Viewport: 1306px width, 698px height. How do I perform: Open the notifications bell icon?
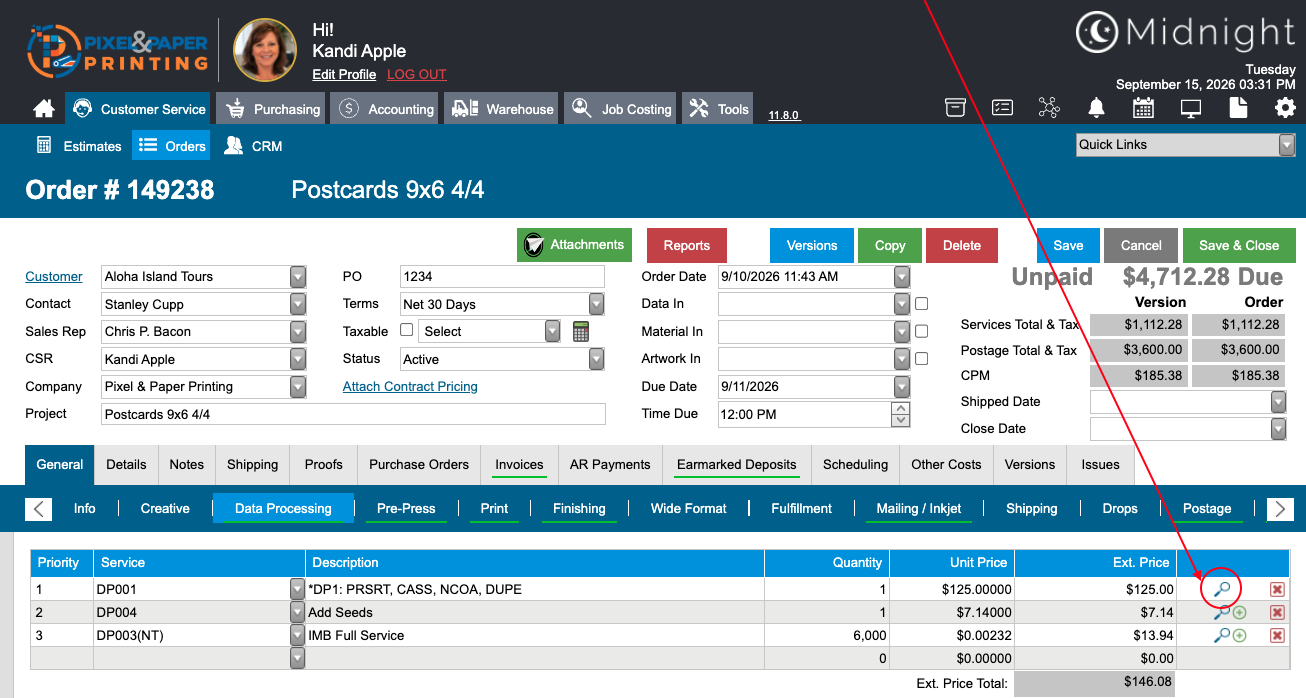[x=1096, y=108]
